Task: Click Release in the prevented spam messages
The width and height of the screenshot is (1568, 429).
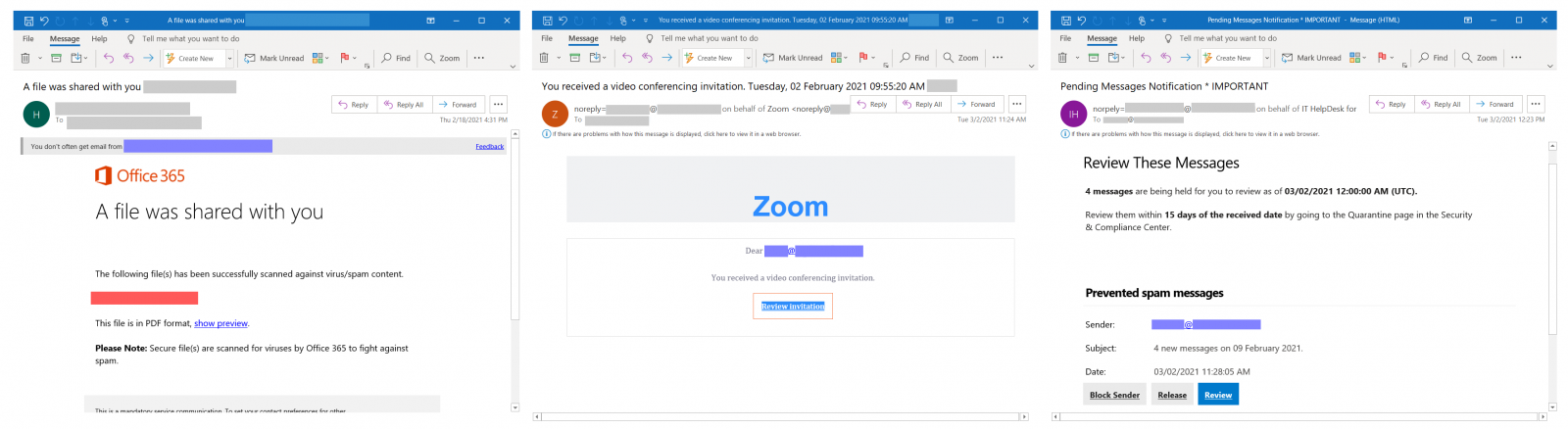Action: [x=1172, y=395]
